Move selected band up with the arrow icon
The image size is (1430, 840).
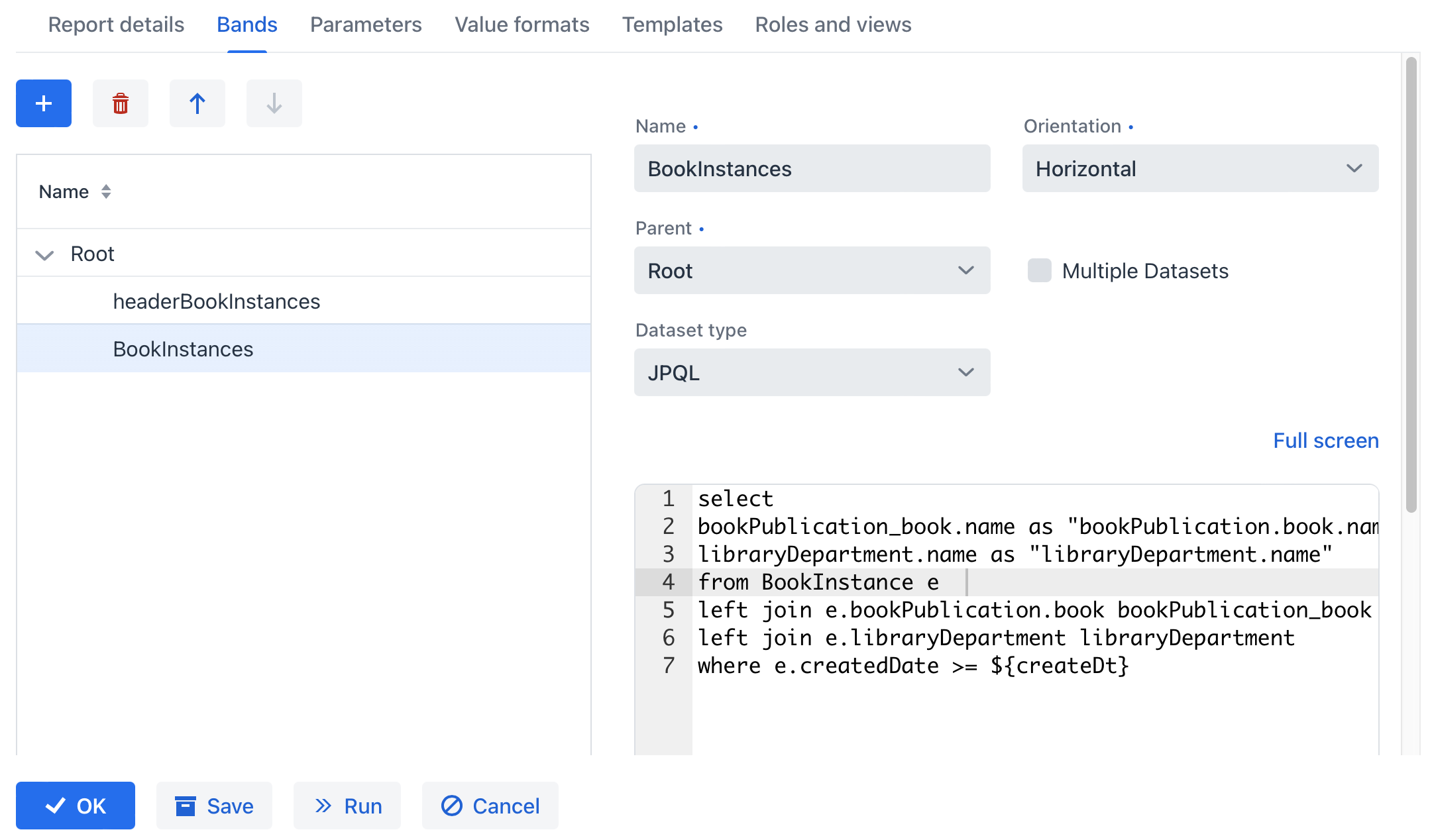197,103
